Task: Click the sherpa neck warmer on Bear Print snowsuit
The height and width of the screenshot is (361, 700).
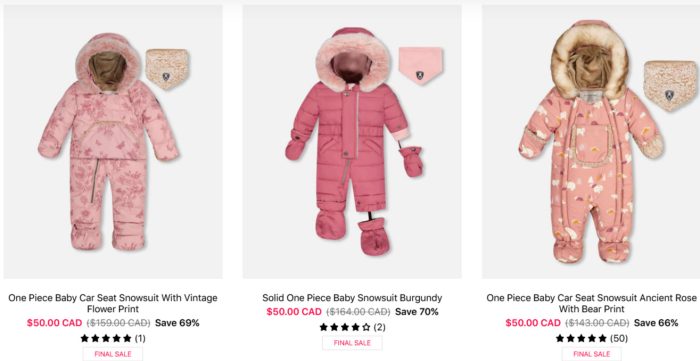Action: tap(670, 86)
